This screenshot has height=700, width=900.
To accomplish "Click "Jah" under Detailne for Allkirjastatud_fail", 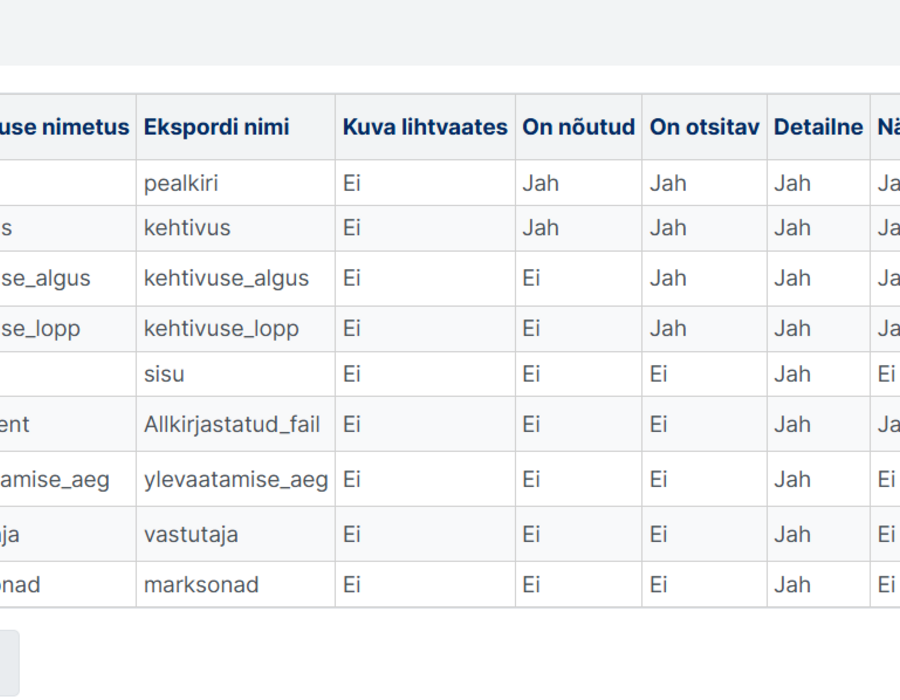I will tap(792, 425).
